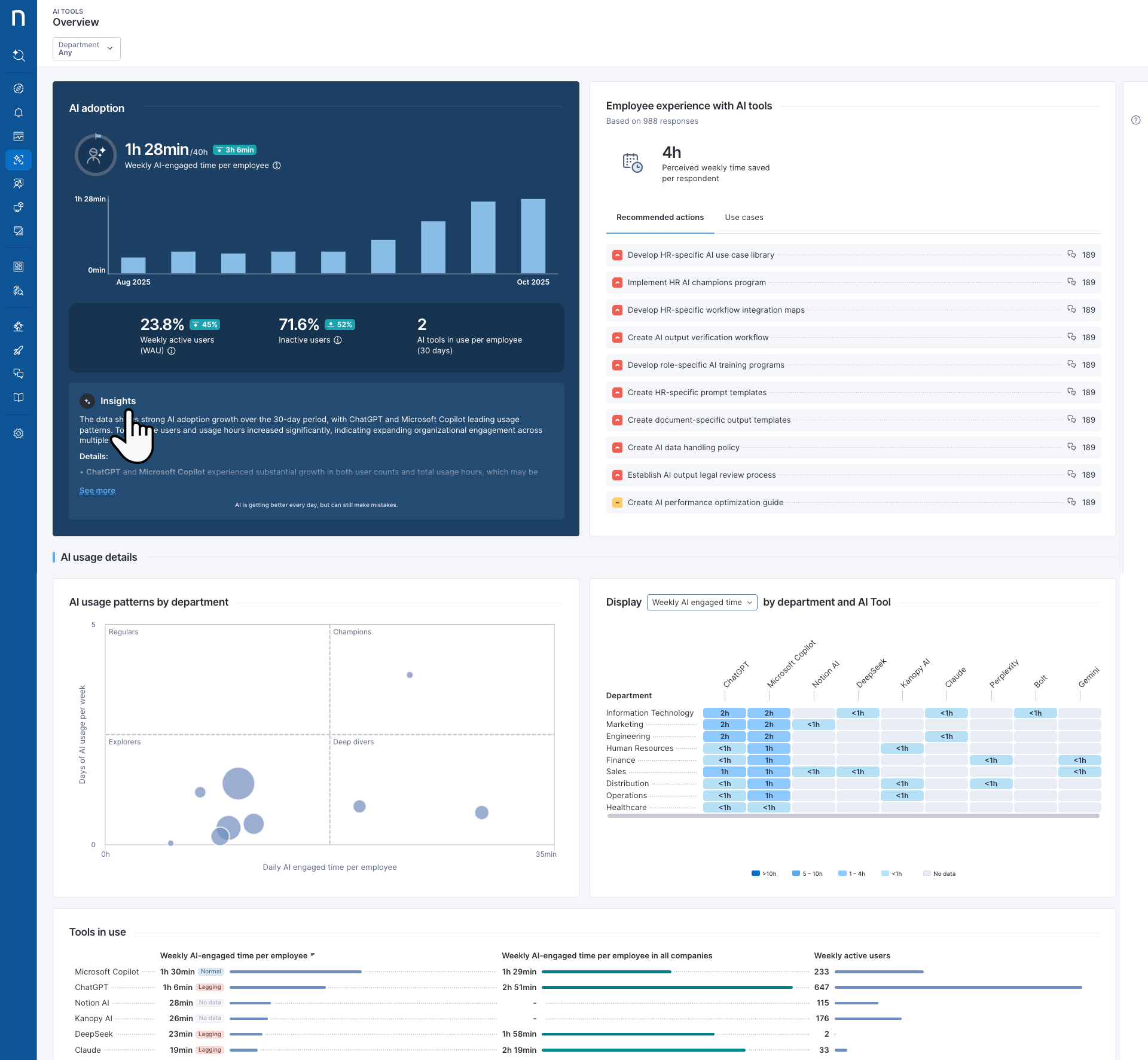Image resolution: width=1148 pixels, height=1060 pixels.
Task: Switch to the Use cases tab
Action: pos(744,218)
